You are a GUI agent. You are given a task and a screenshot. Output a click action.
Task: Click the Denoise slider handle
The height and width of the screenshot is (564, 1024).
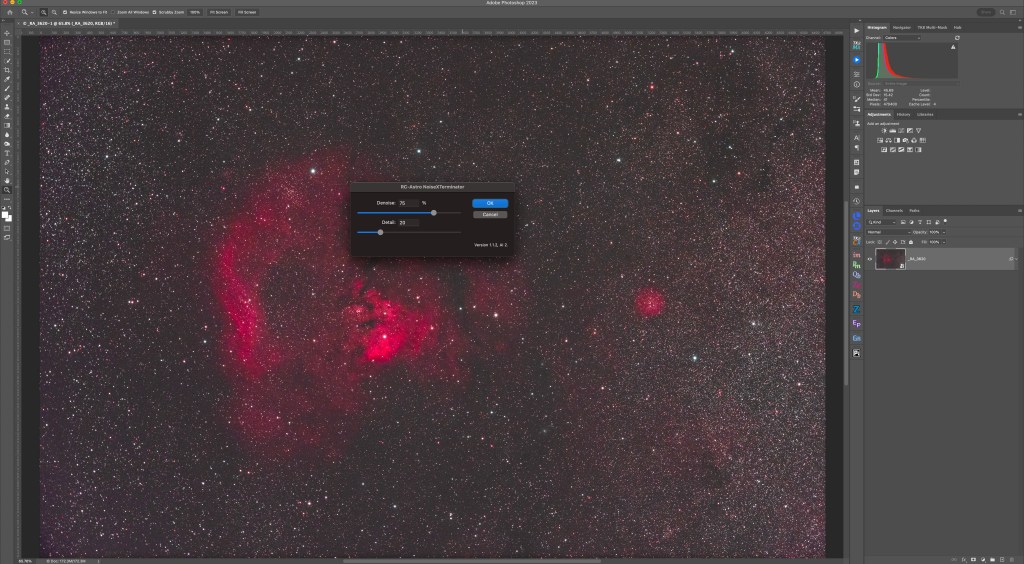433,213
